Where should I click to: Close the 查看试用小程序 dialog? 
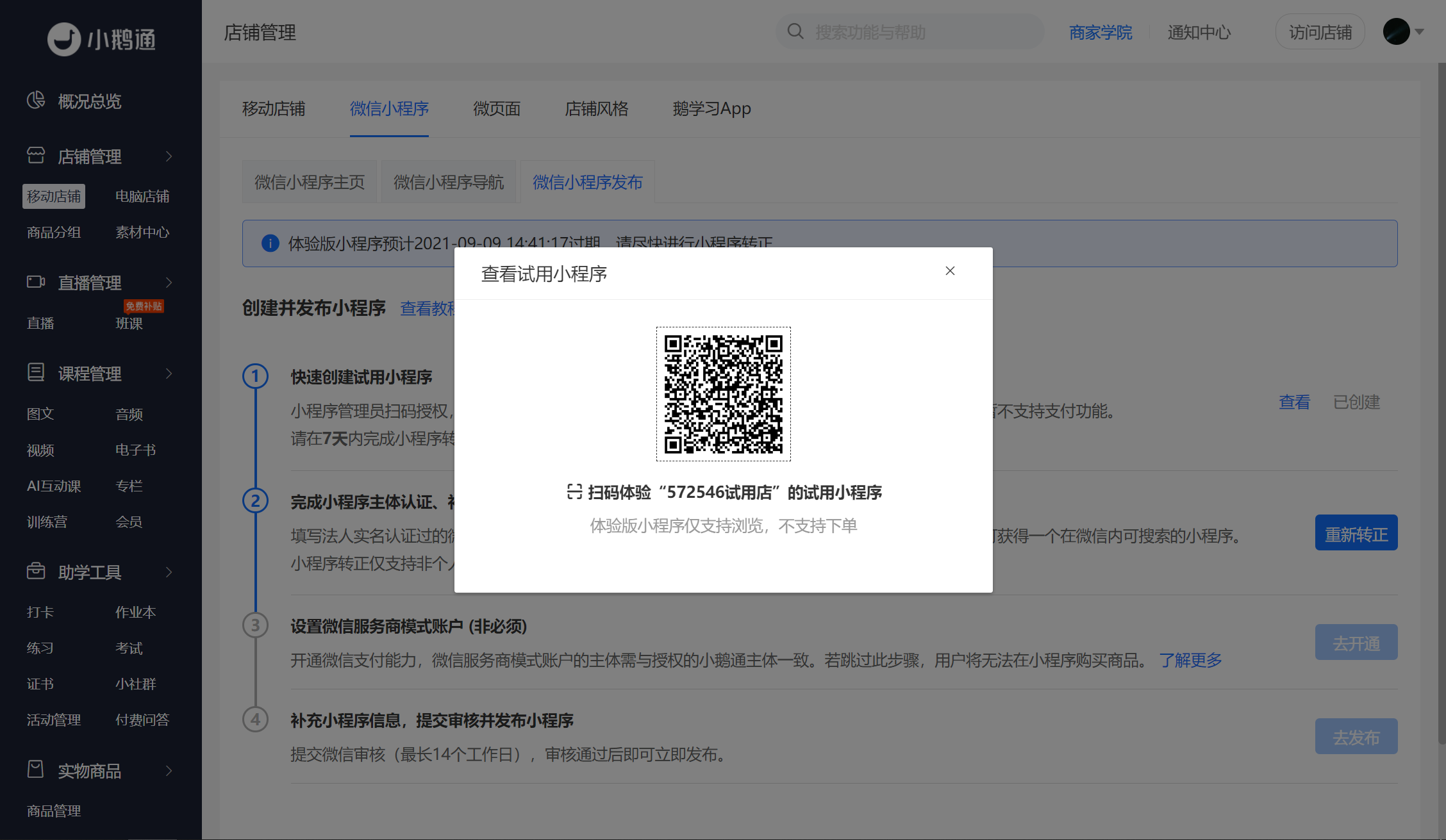[x=950, y=271]
